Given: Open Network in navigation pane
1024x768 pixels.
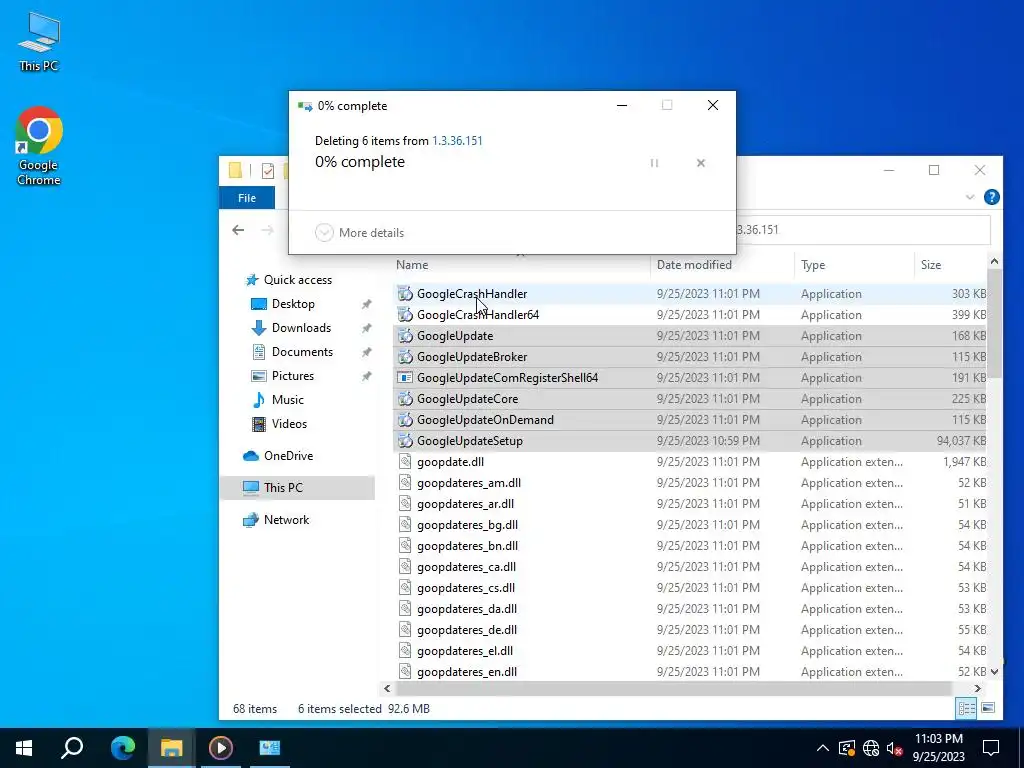Looking at the screenshot, I should (x=286, y=520).
